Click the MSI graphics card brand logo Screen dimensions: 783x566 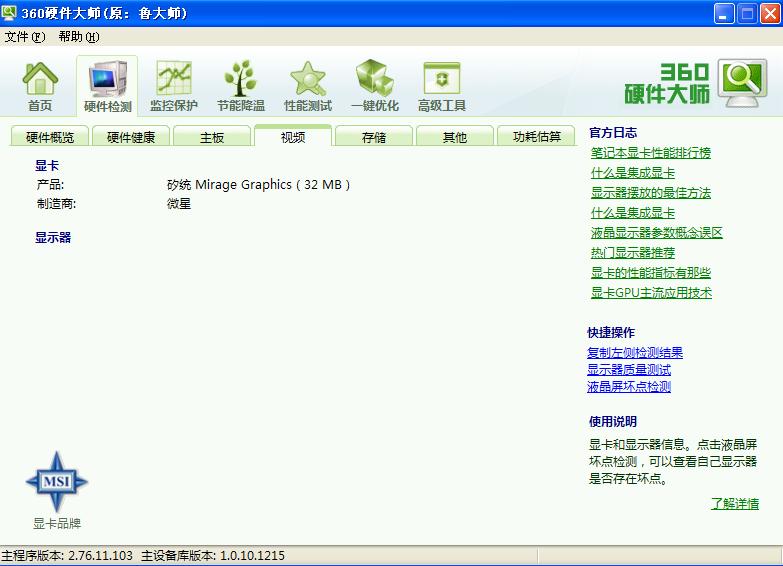(x=57, y=483)
